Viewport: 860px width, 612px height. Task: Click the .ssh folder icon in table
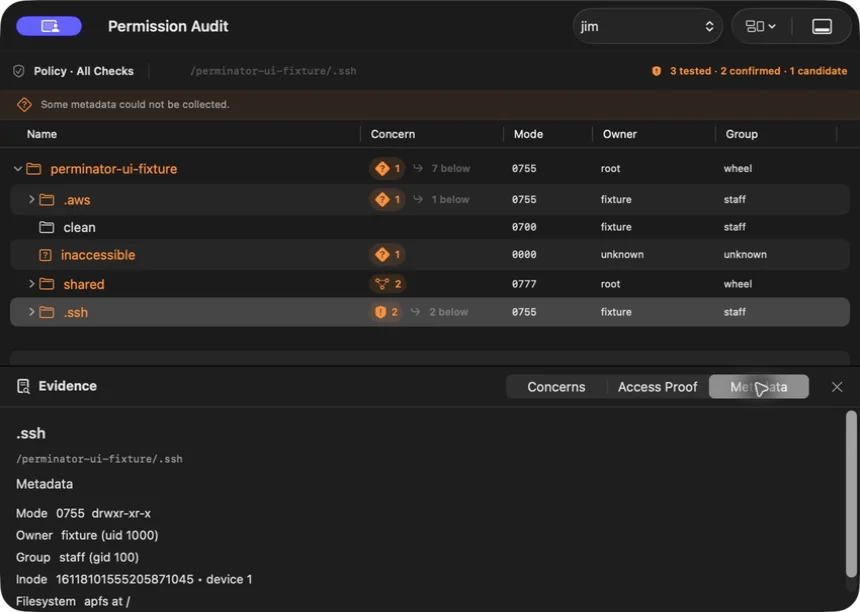[x=47, y=312]
